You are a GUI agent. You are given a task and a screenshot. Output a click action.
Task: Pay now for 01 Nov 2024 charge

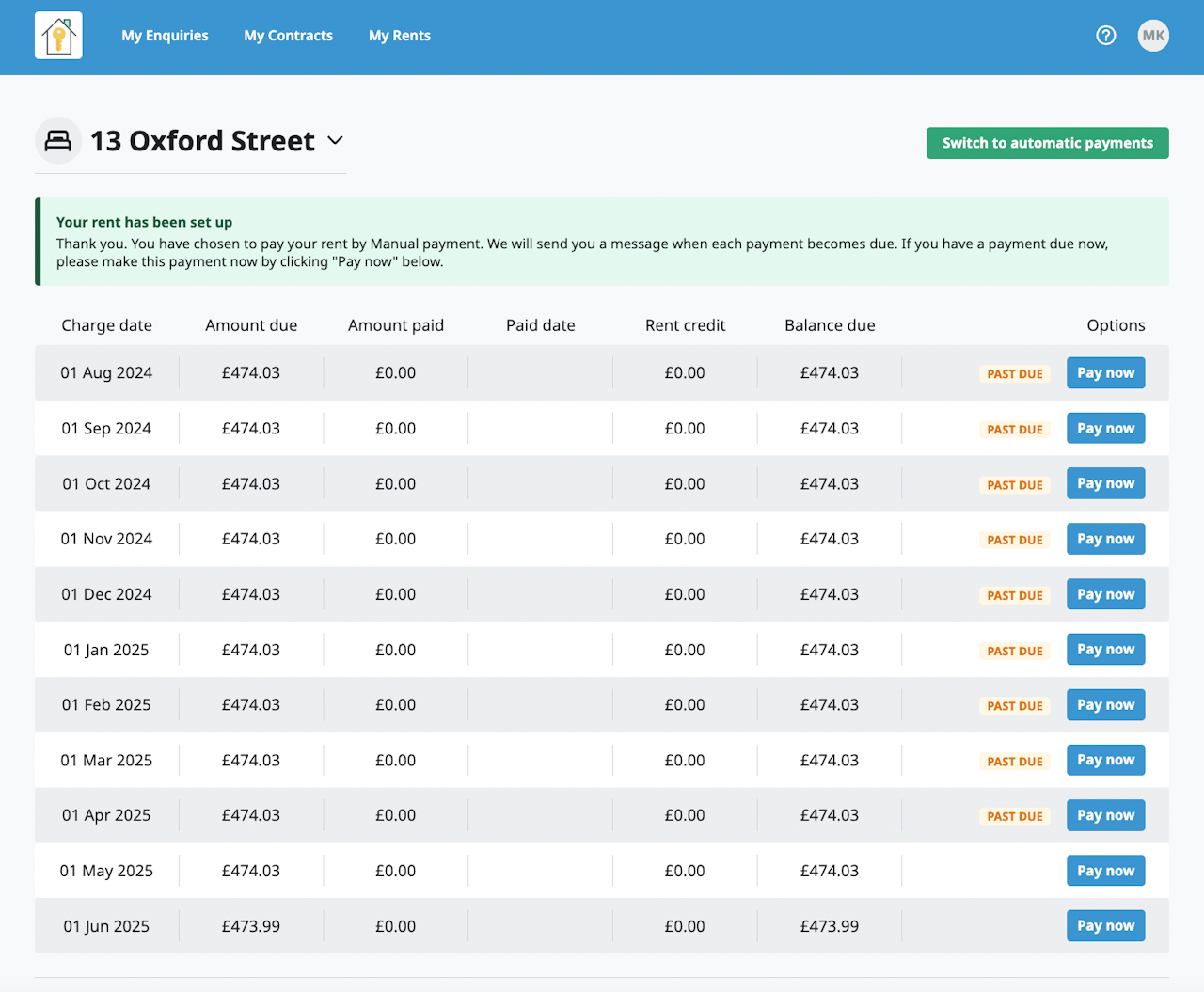point(1105,539)
